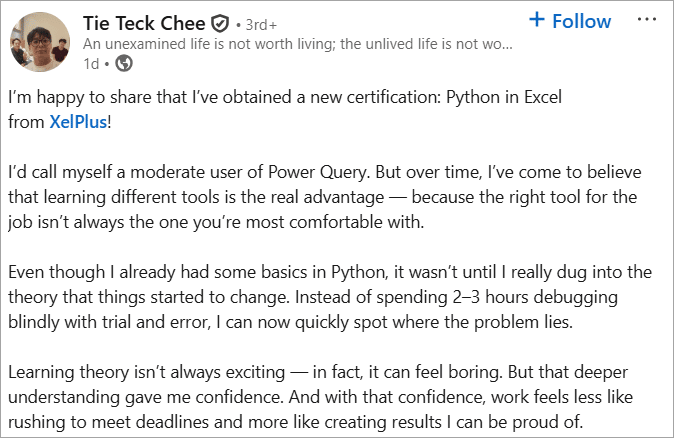Click the paragraph starting 'Learning theory isn't'
The image size is (674, 438).
tap(320, 397)
